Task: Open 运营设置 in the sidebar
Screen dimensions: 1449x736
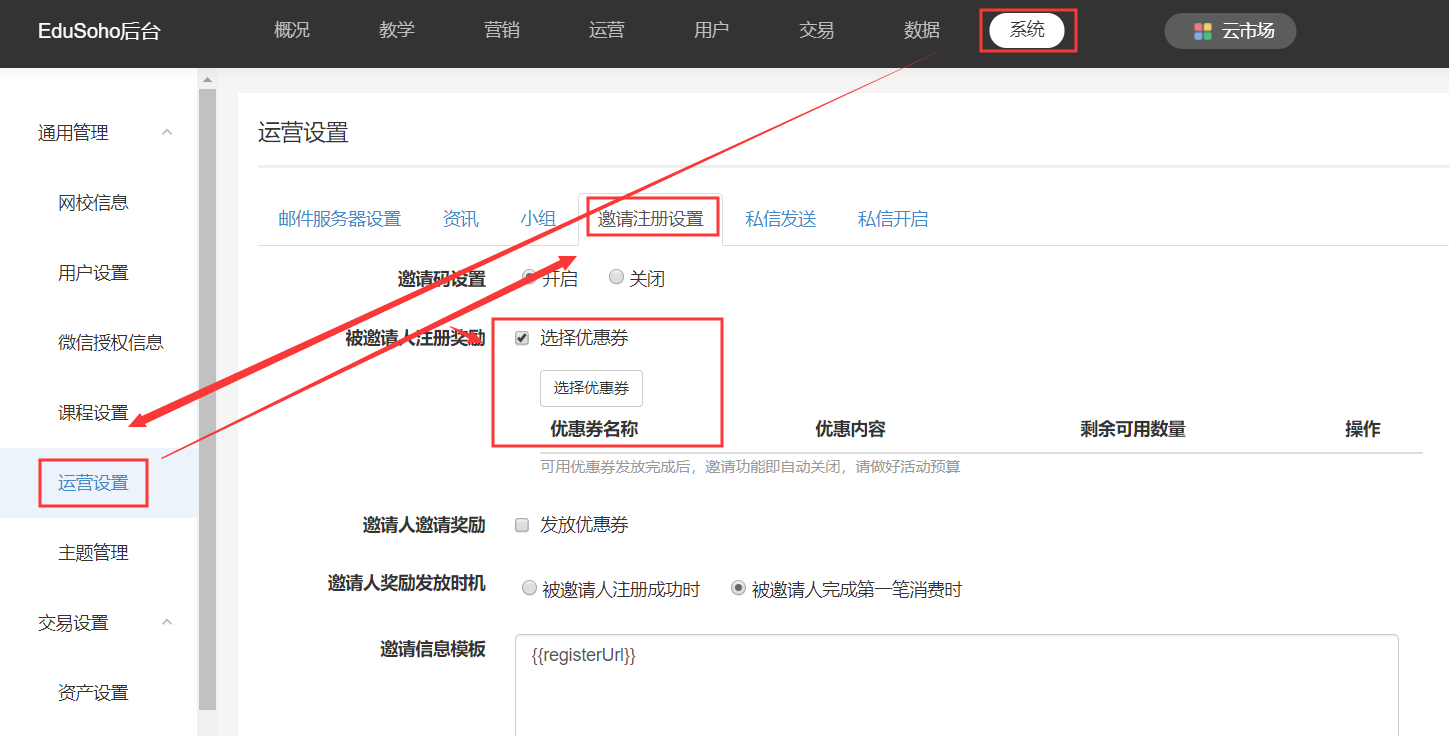Action: [93, 483]
